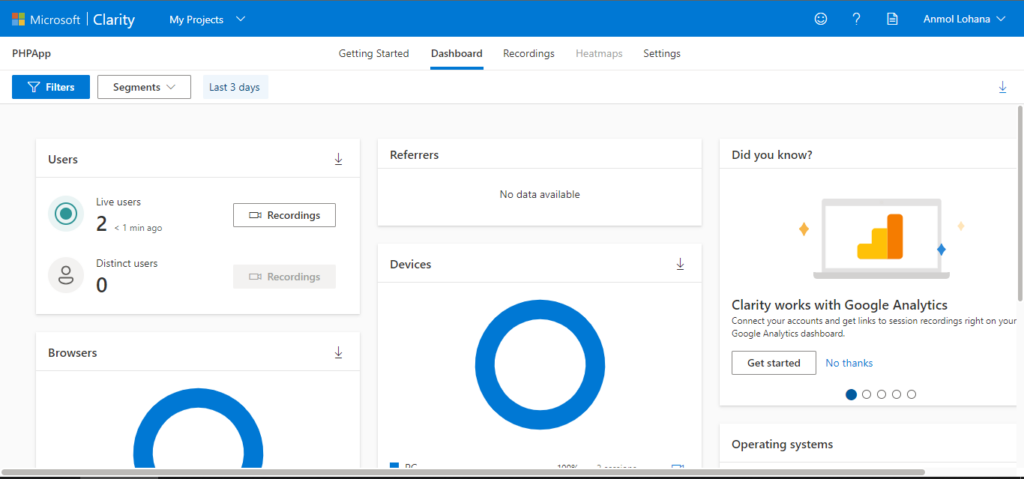1024x479 pixels.
Task: Download the Users card data
Action: tap(338, 159)
